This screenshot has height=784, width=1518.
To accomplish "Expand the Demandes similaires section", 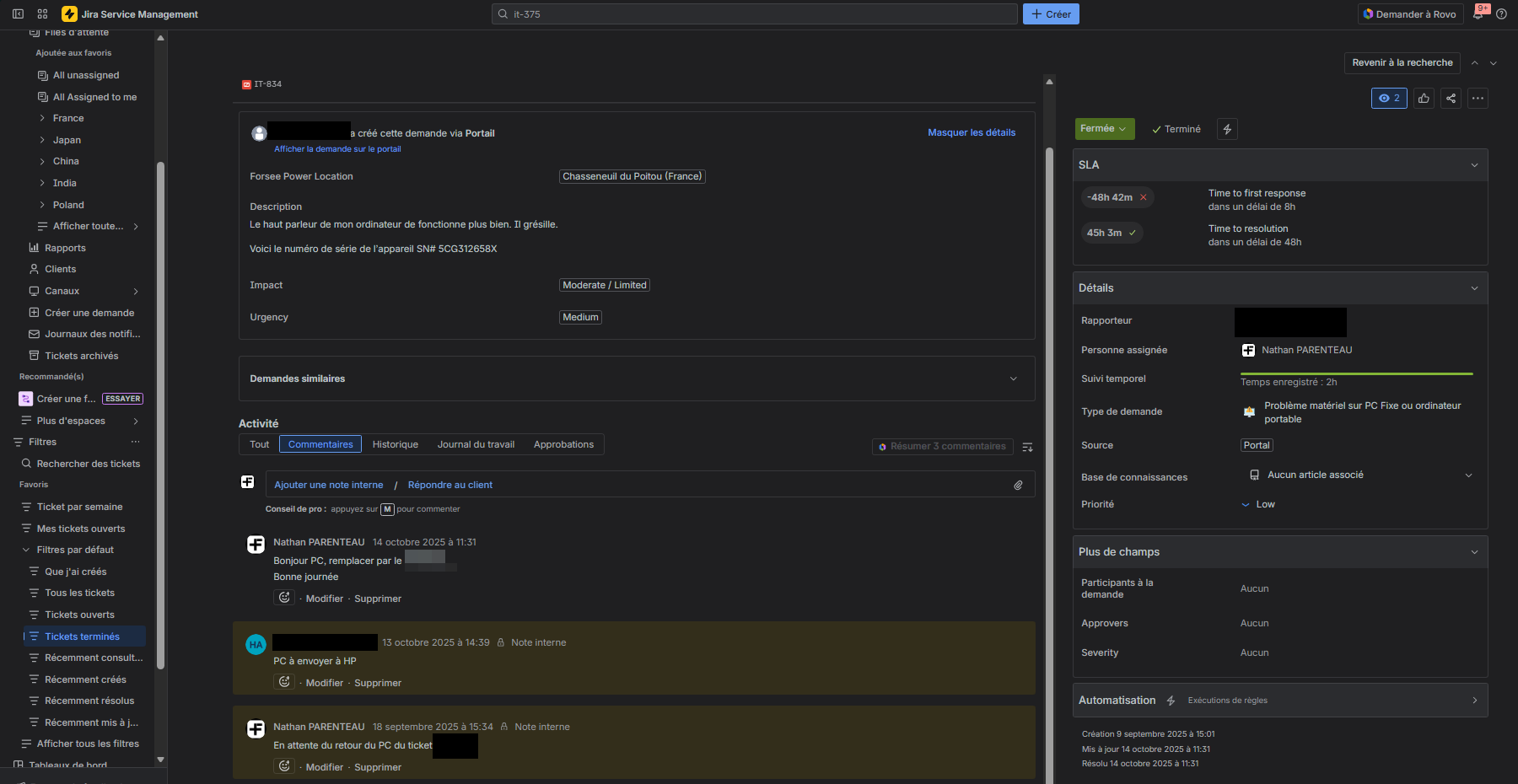I will [x=1013, y=379].
